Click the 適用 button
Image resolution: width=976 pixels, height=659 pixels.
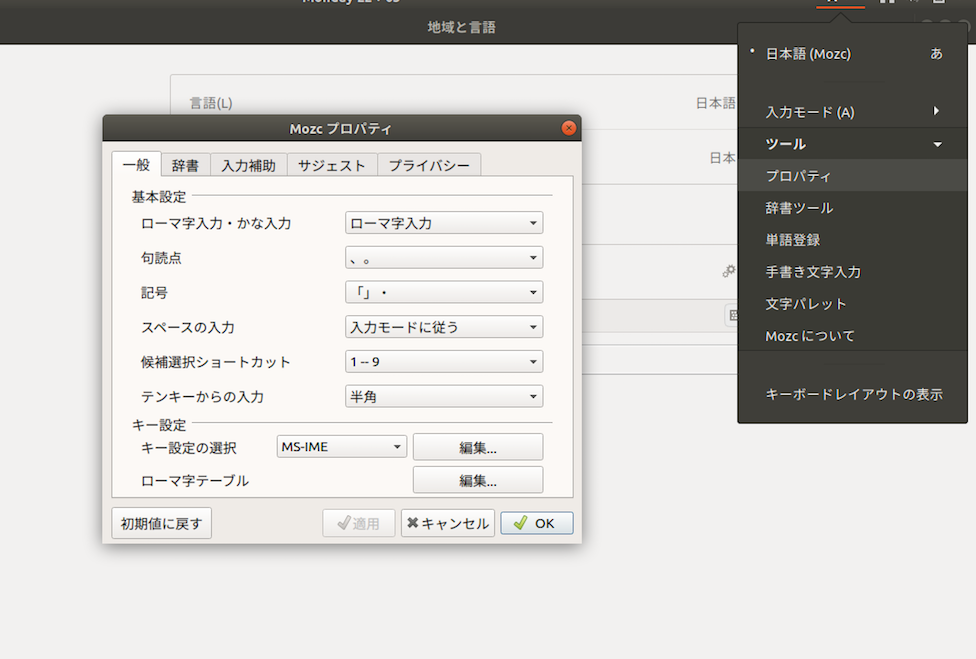(359, 523)
